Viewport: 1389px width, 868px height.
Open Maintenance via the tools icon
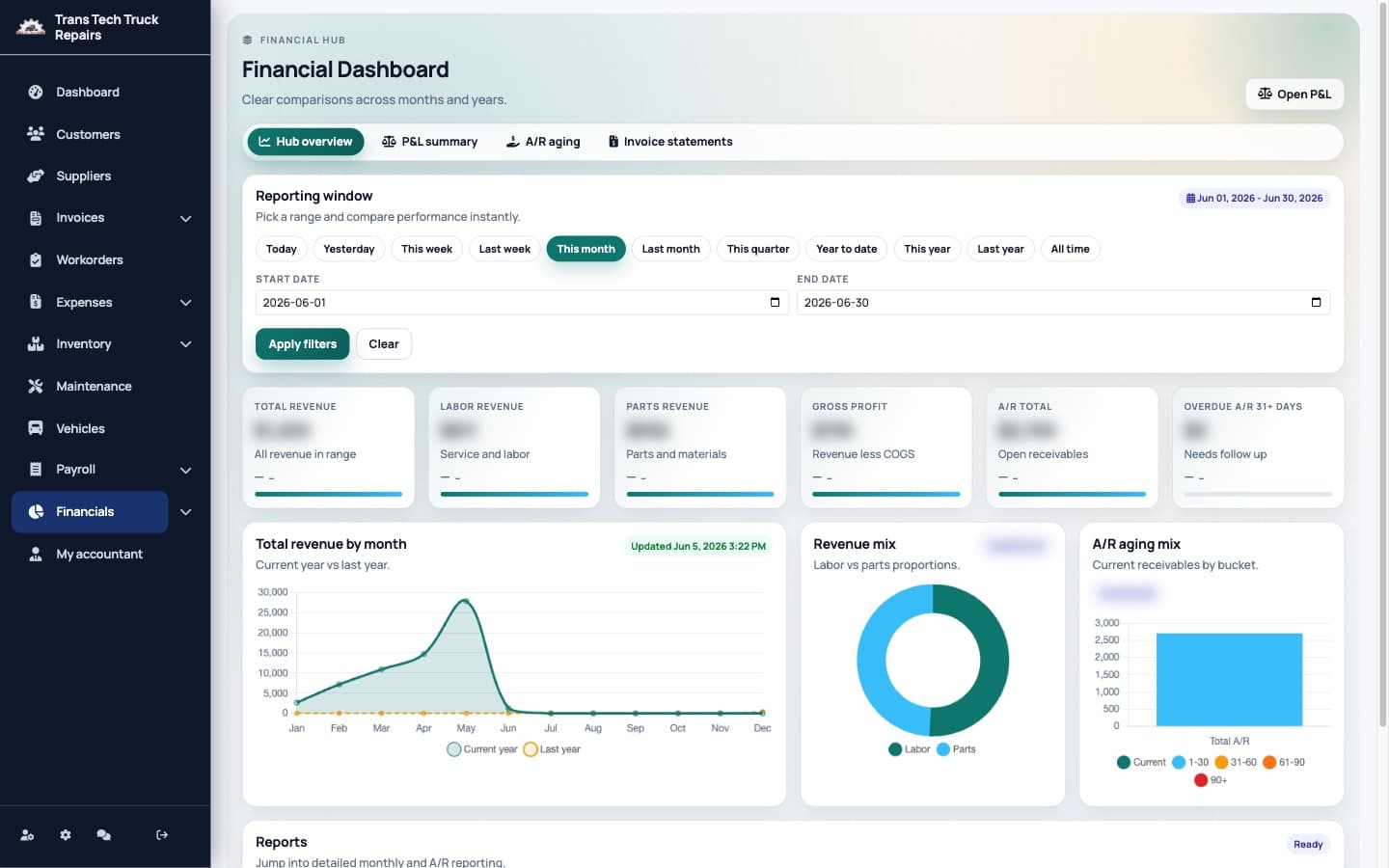click(x=36, y=387)
